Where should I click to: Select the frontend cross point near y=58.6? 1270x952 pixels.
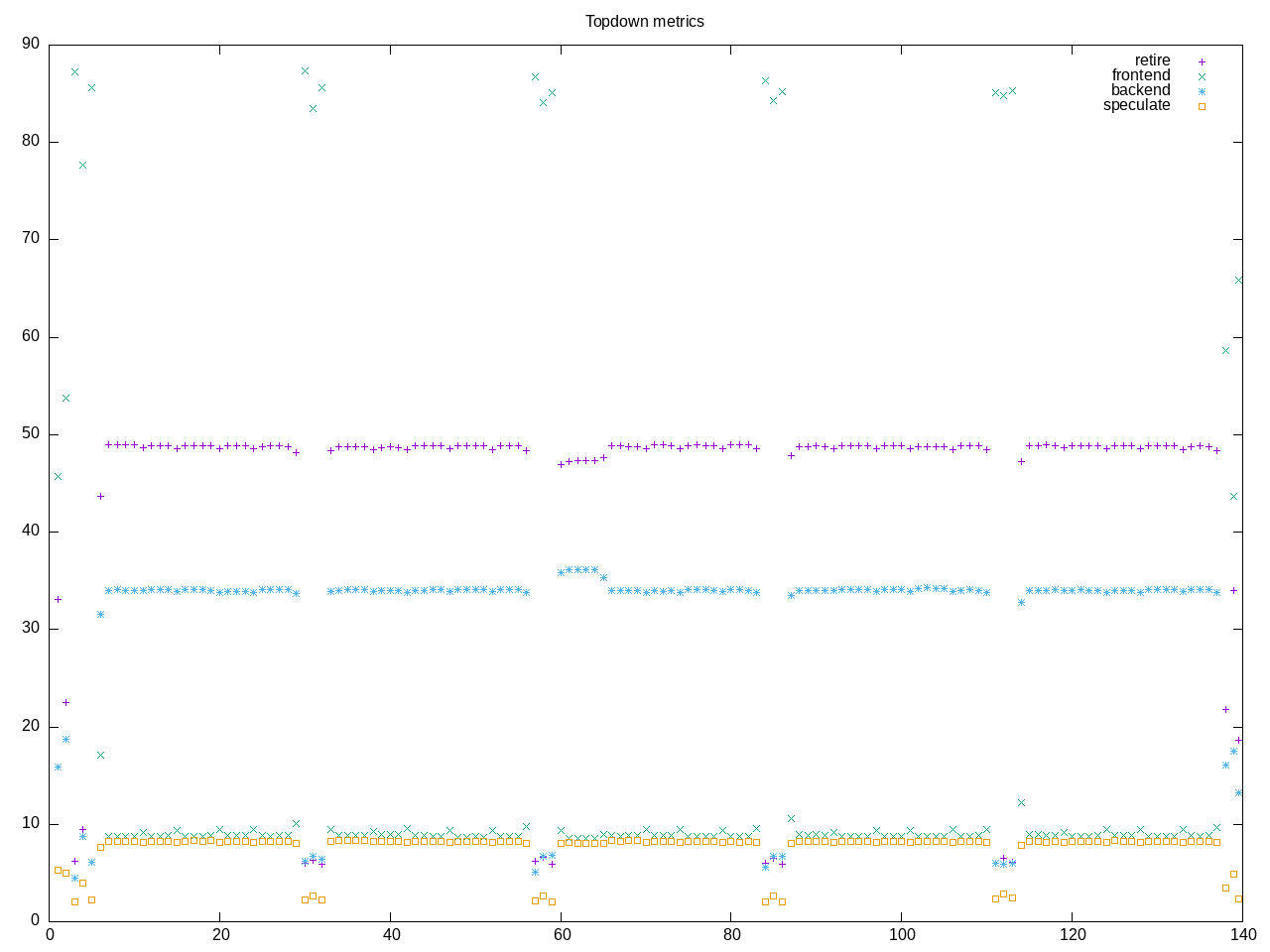[1225, 350]
